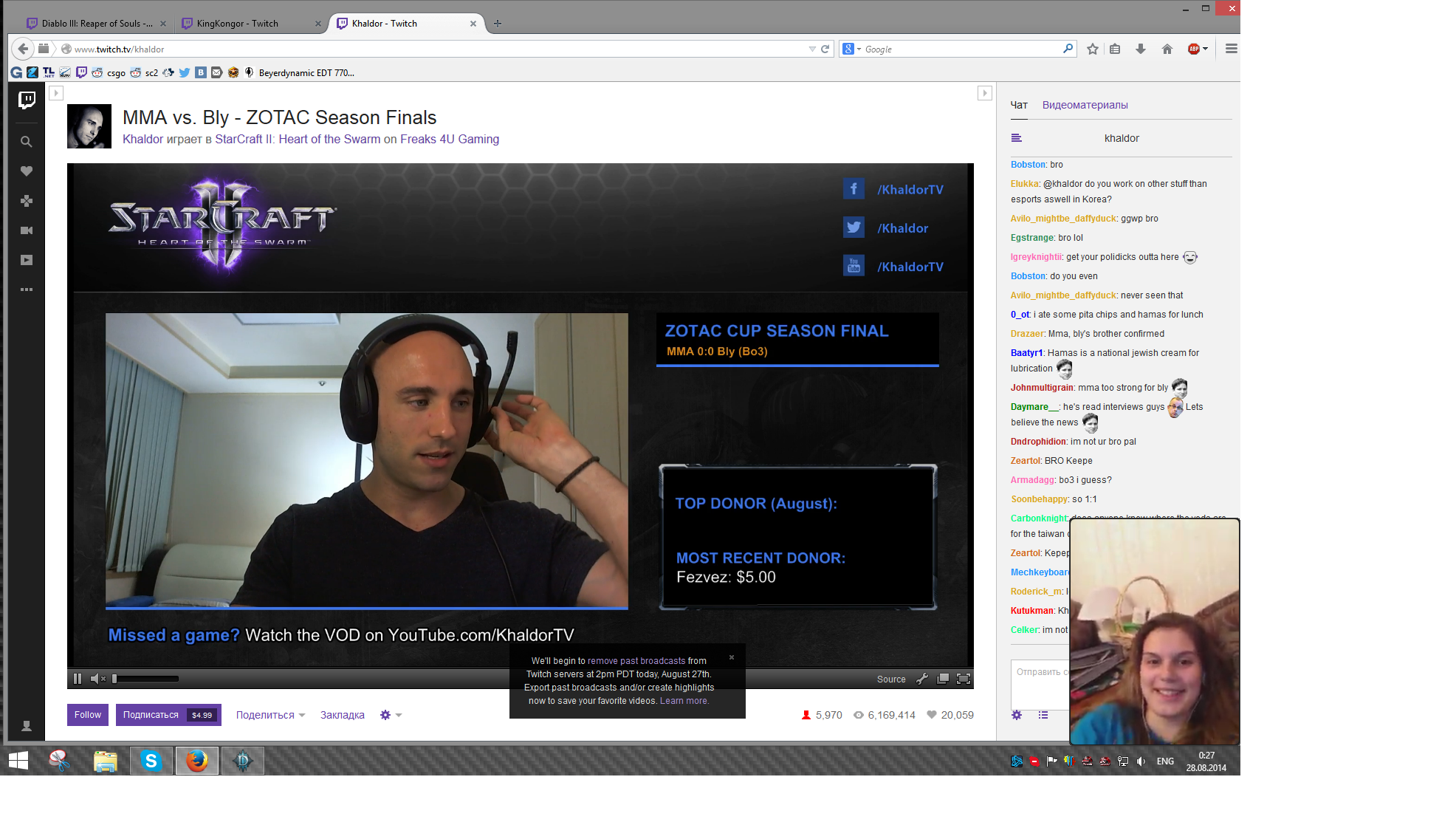Open the games controller sidebar icon

27,201
